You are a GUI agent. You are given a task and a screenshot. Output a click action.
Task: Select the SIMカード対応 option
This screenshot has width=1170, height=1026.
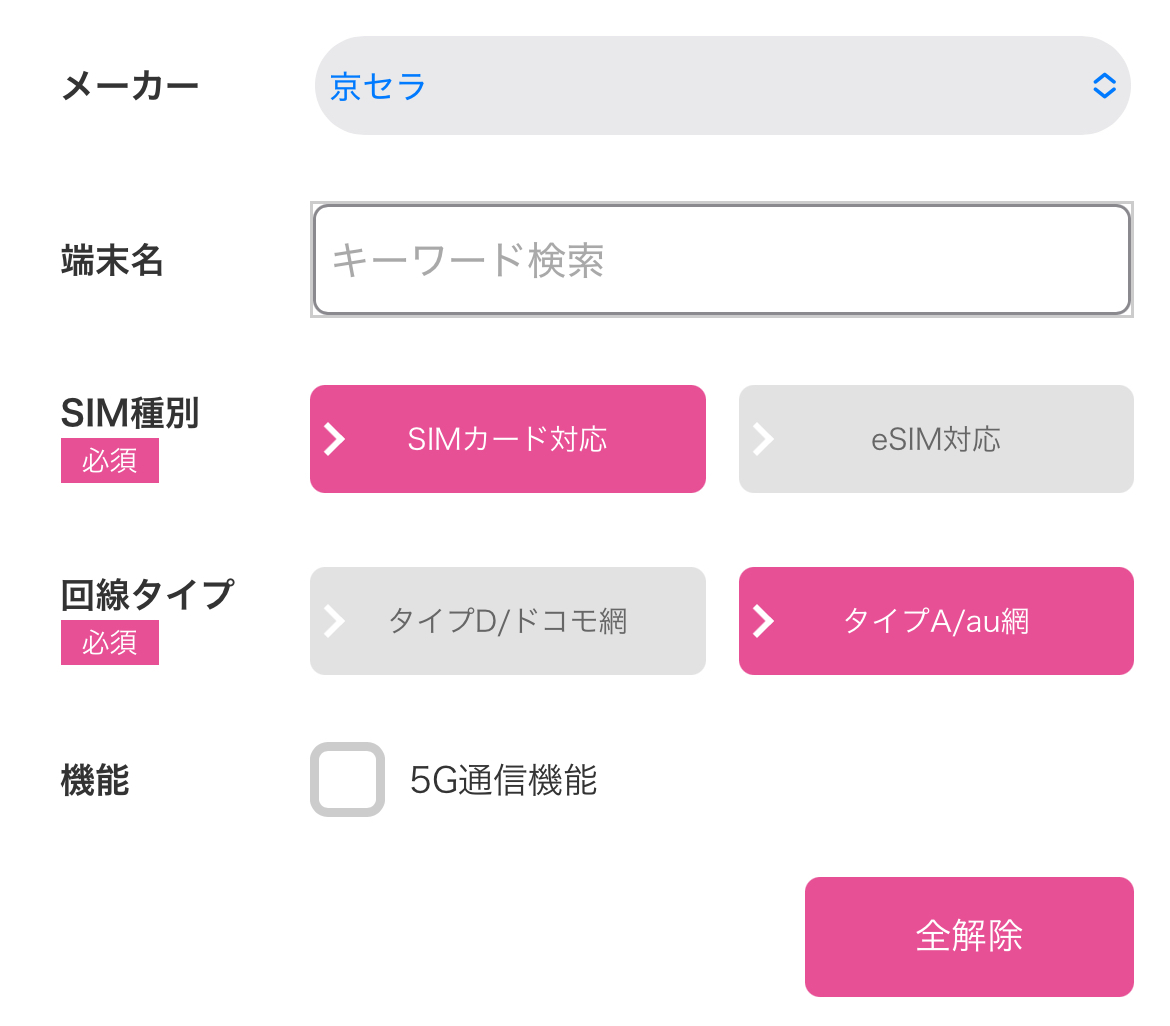(507, 439)
